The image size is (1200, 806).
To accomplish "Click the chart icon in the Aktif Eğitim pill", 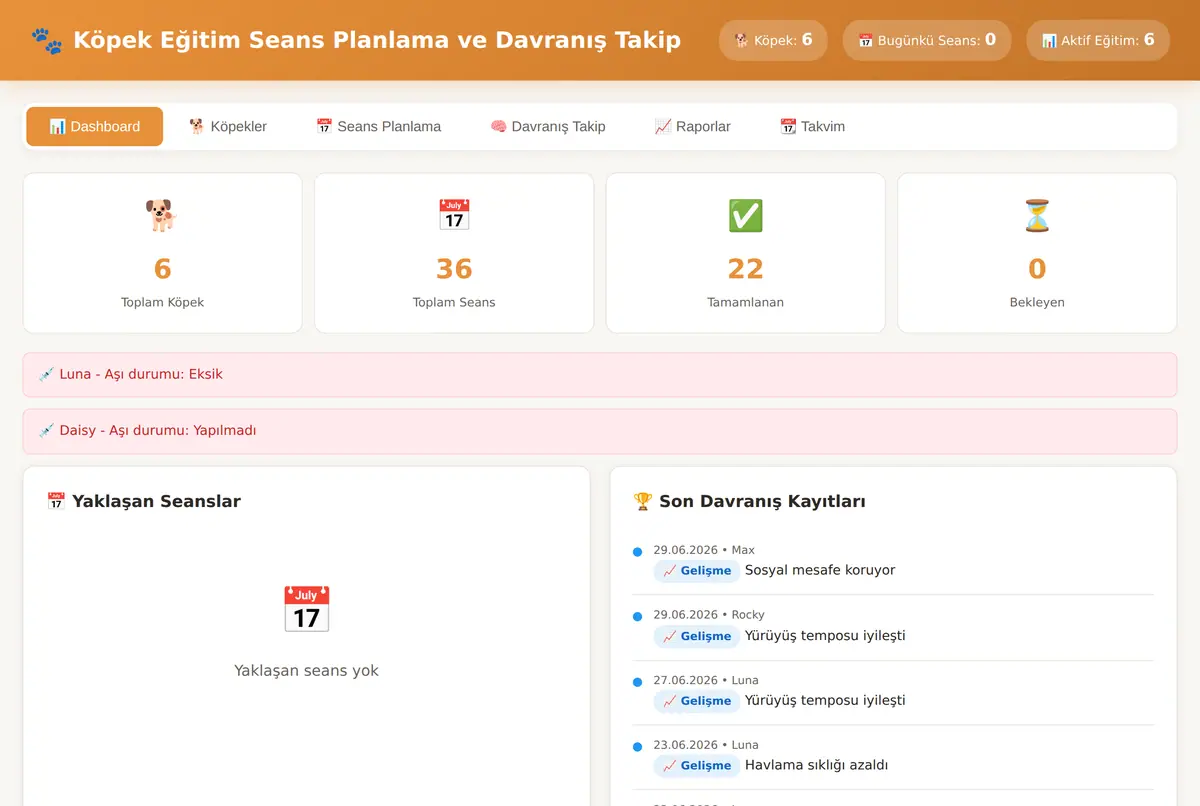I will (x=1049, y=41).
